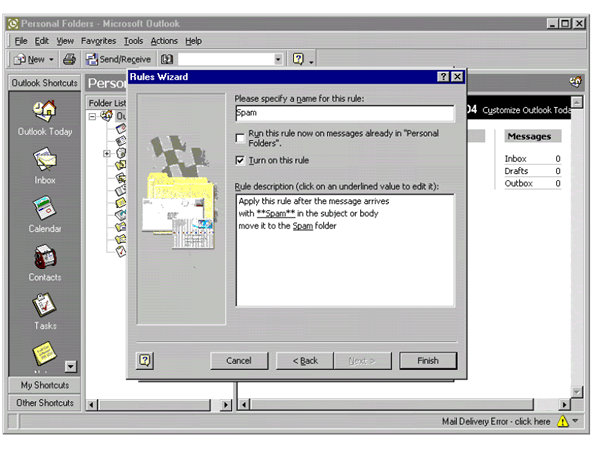Click the Send/Receive toolbar button
The height and width of the screenshot is (449, 600).
click(x=118, y=59)
